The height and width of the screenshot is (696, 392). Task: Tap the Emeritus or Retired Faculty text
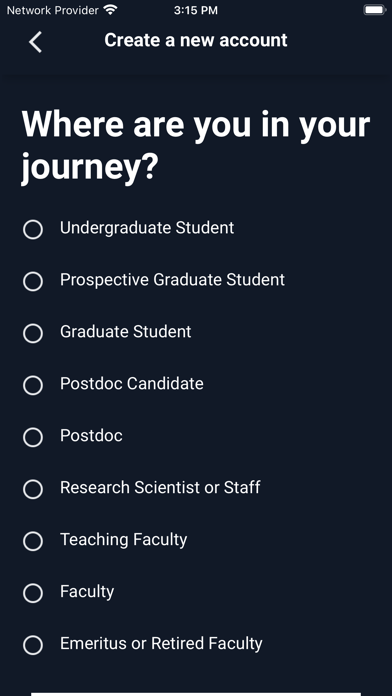(x=161, y=643)
